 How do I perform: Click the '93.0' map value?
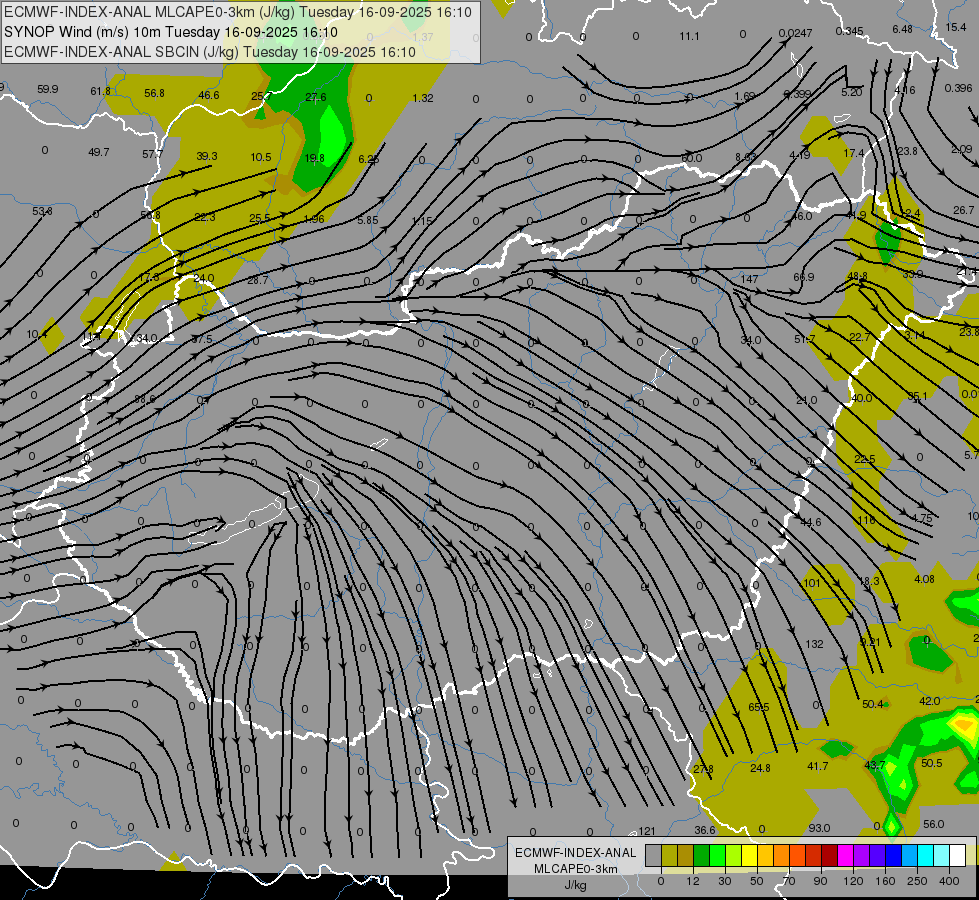819,828
